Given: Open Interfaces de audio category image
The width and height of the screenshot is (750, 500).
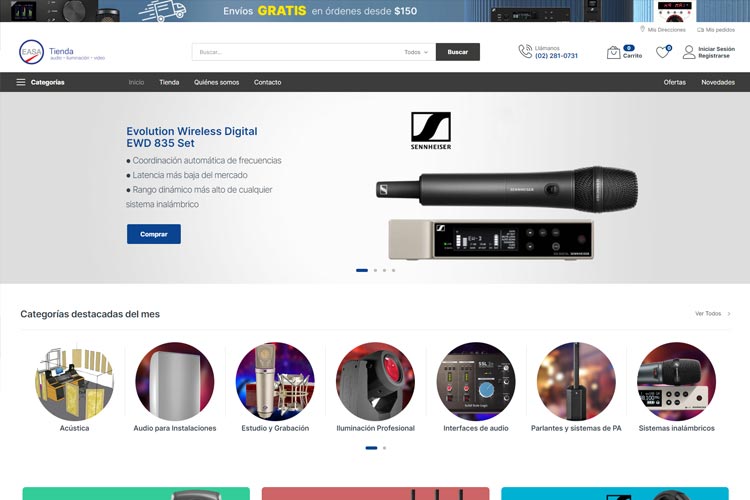Looking at the screenshot, I should tap(476, 381).
